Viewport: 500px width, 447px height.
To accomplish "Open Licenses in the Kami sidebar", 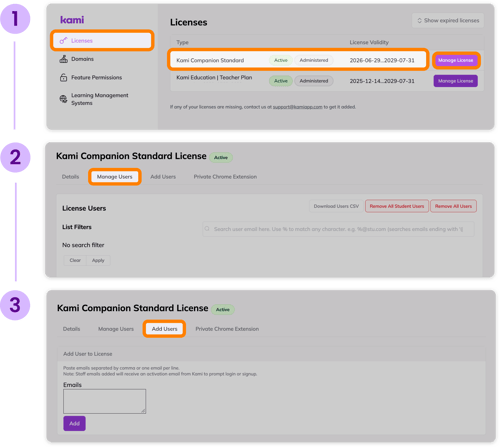I will point(102,41).
